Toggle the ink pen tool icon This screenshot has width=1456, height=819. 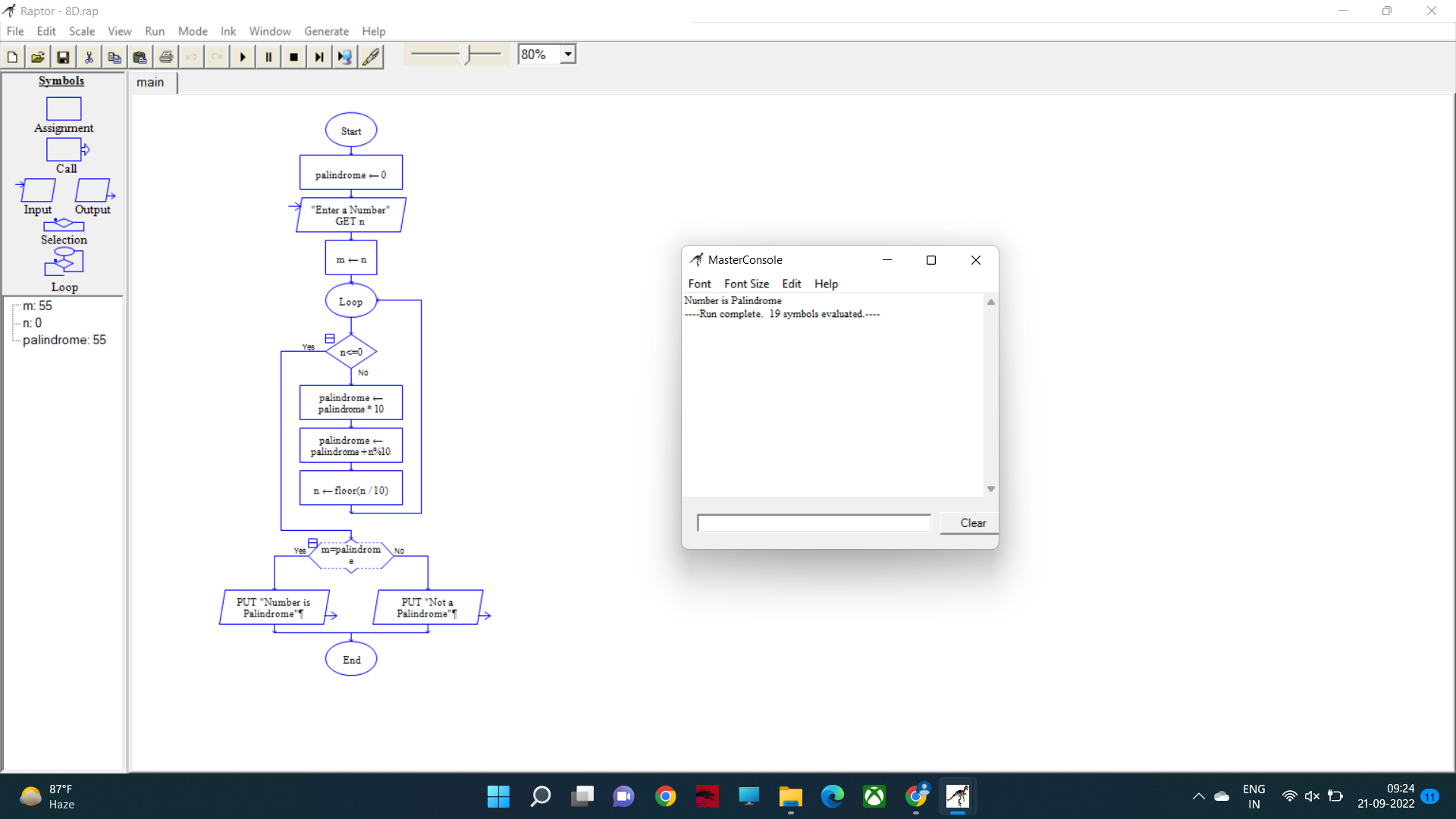point(371,57)
